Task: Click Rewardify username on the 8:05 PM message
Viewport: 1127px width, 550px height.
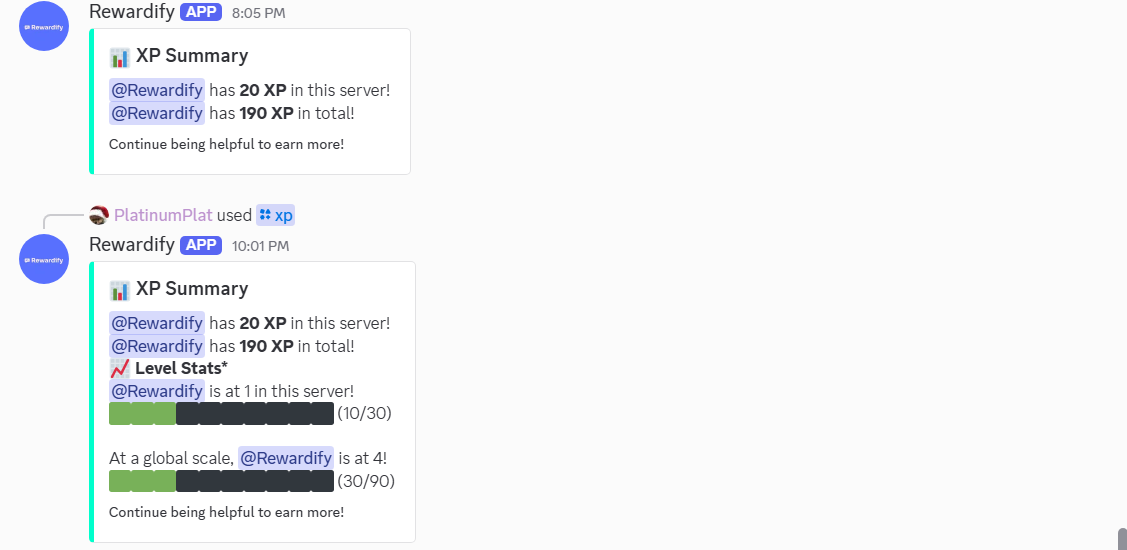Action: (132, 12)
